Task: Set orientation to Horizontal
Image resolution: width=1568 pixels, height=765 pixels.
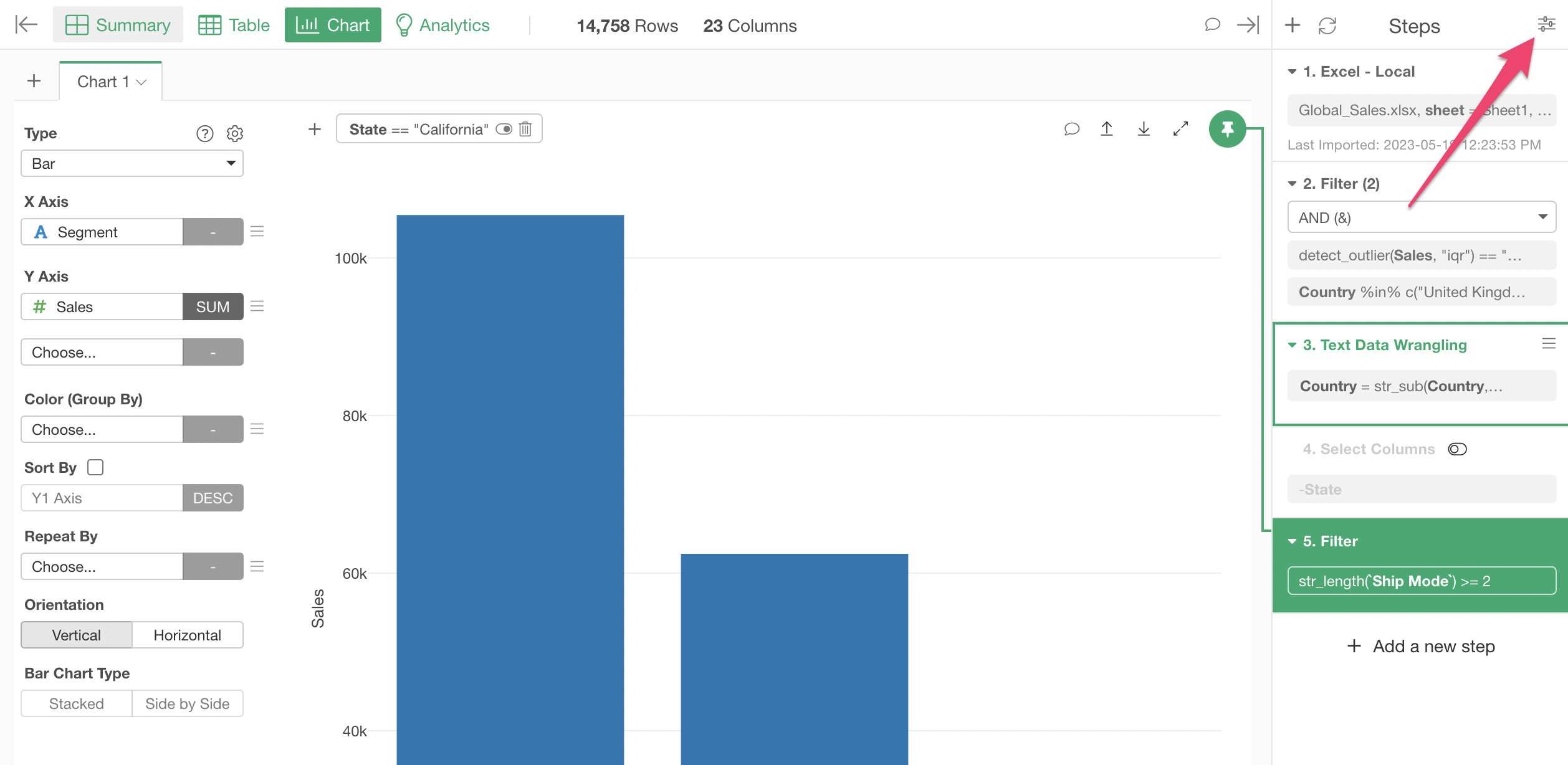Action: 187,635
